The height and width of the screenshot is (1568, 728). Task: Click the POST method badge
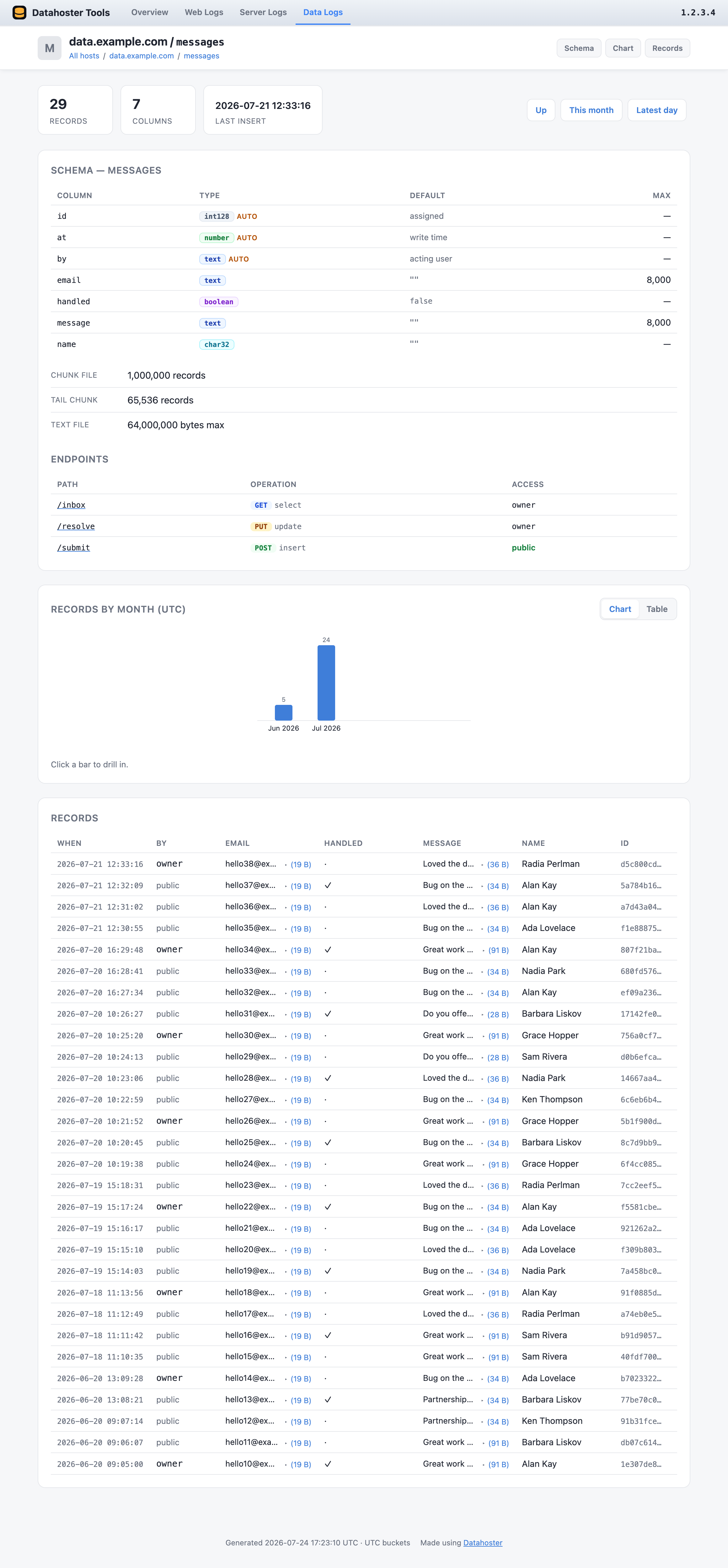click(x=263, y=548)
